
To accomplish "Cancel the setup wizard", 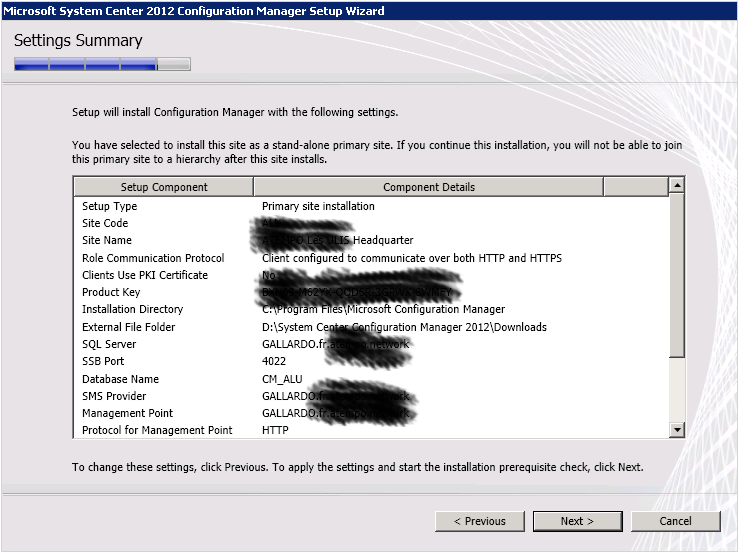I will coord(675,521).
